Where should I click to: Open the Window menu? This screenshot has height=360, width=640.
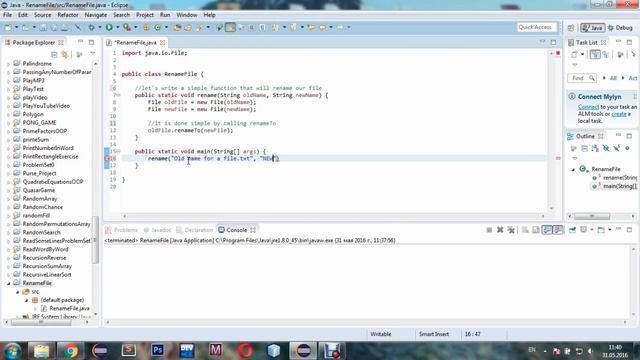coord(187,15)
